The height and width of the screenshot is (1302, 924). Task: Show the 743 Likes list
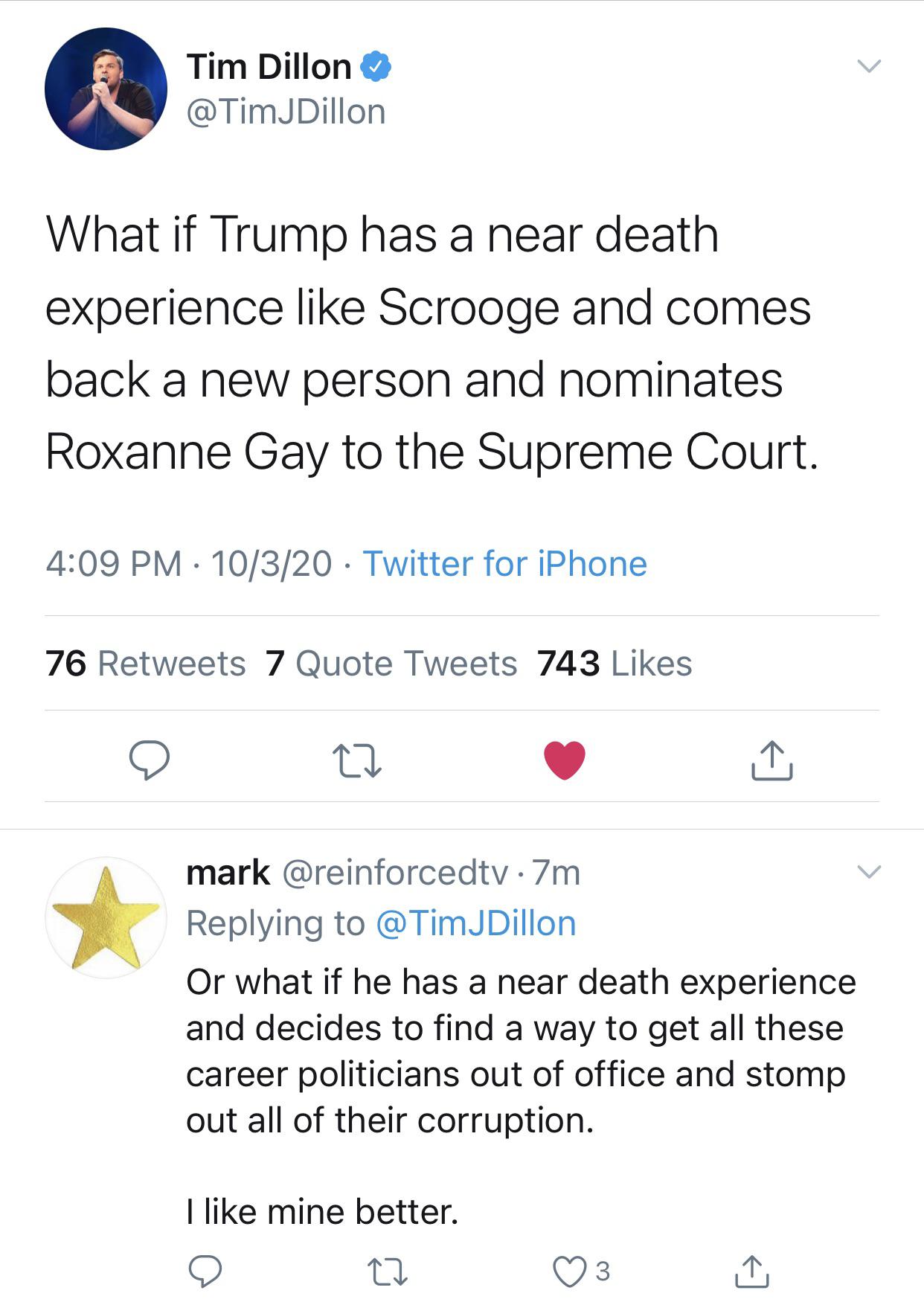[x=615, y=663]
